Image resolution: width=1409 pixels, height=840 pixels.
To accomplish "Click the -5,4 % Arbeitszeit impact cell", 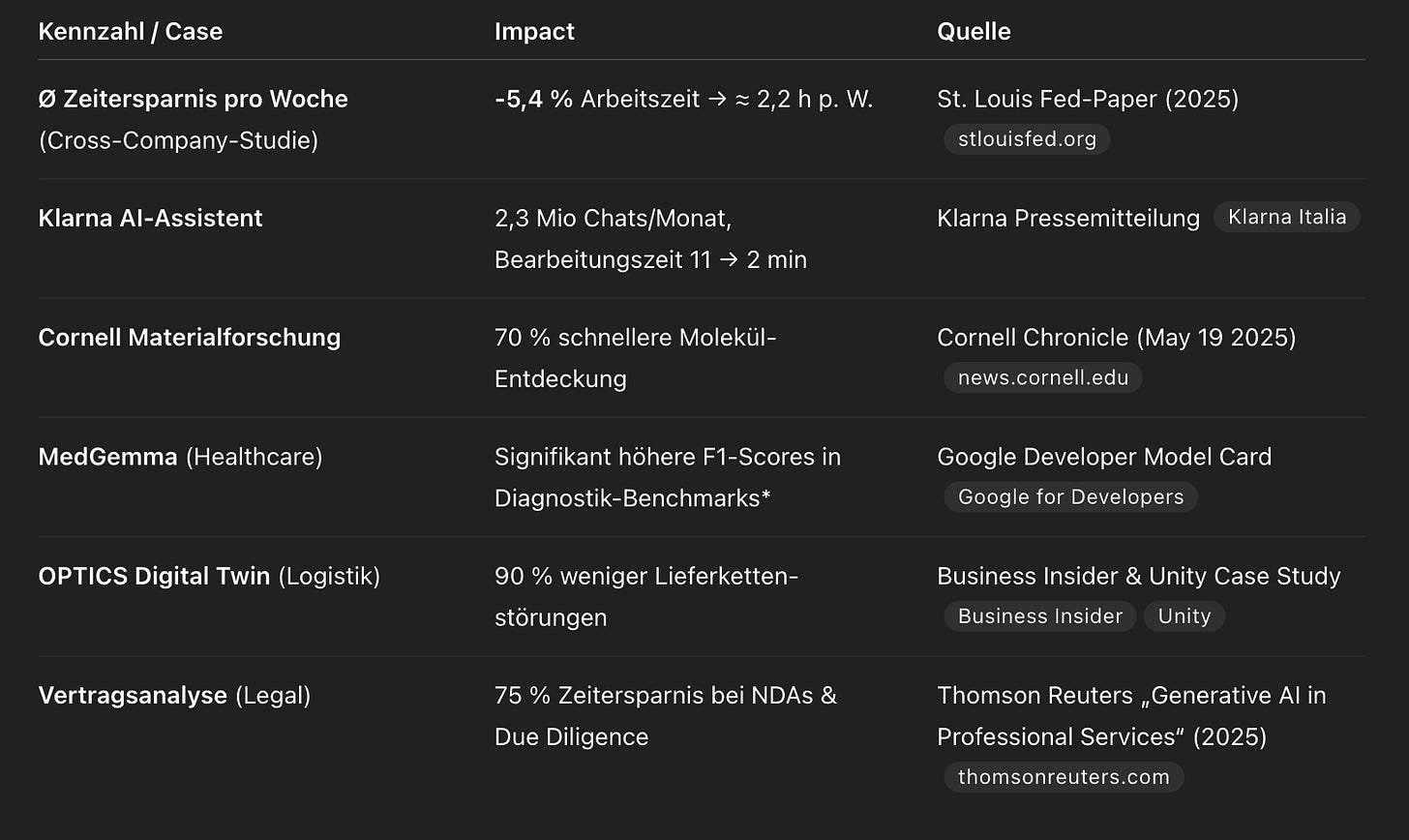I will pos(683,99).
